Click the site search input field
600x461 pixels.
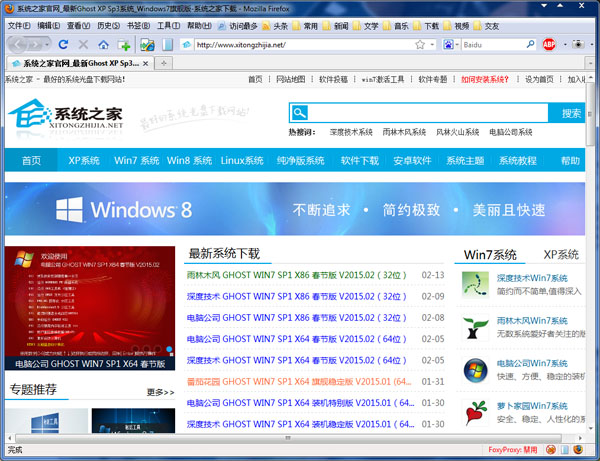[x=427, y=113]
